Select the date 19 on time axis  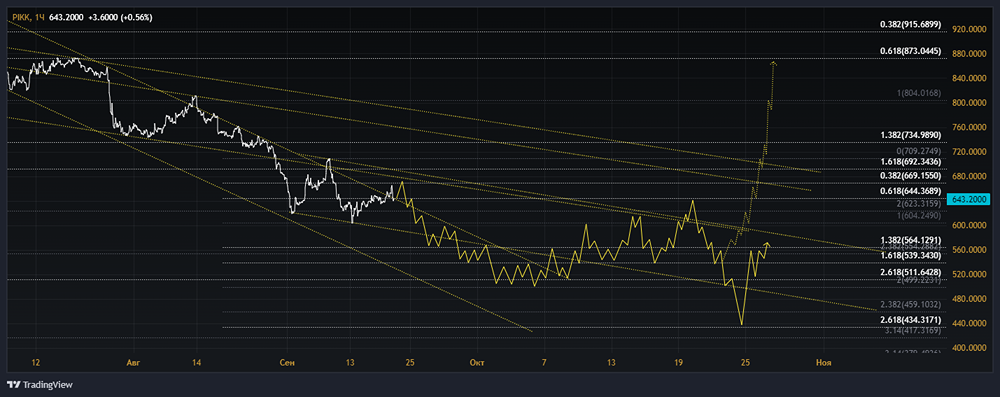pyautogui.click(x=678, y=363)
